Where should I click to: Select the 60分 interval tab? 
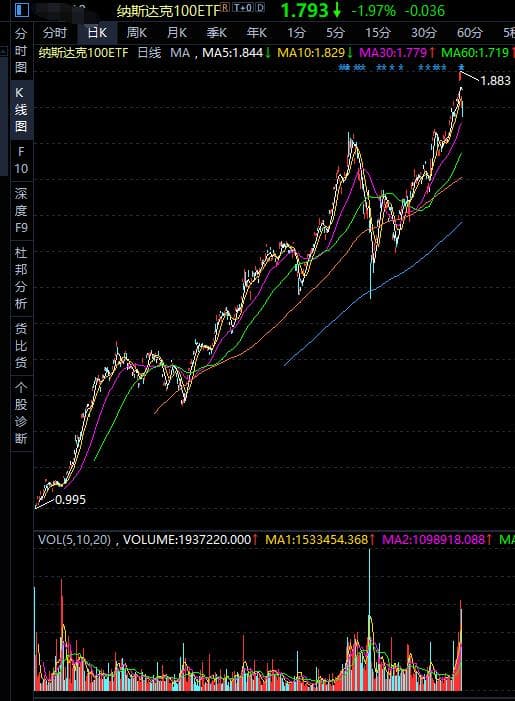coord(469,33)
